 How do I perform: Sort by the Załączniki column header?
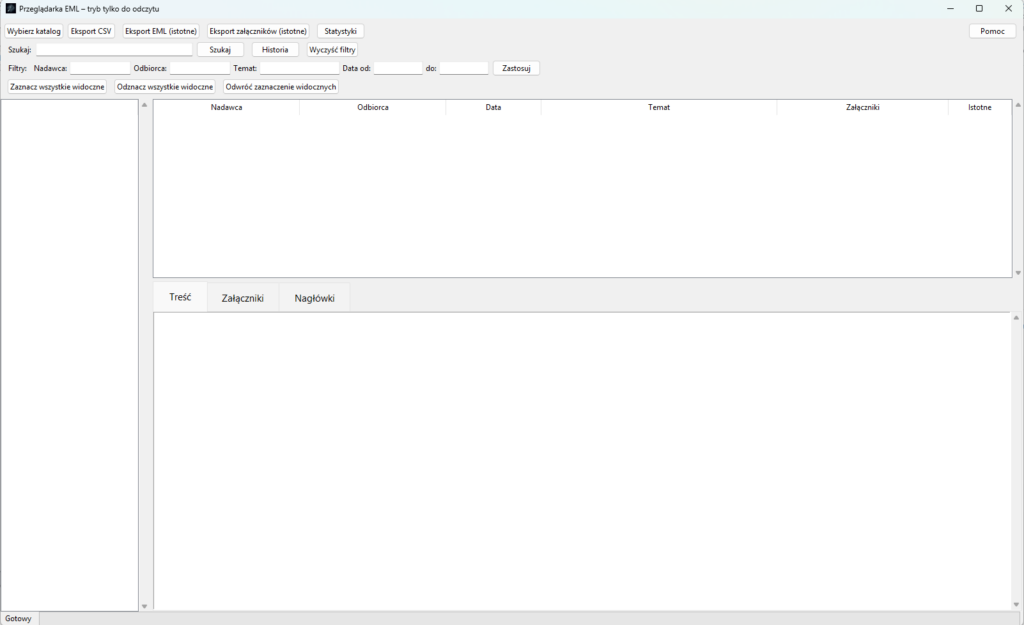pos(863,107)
